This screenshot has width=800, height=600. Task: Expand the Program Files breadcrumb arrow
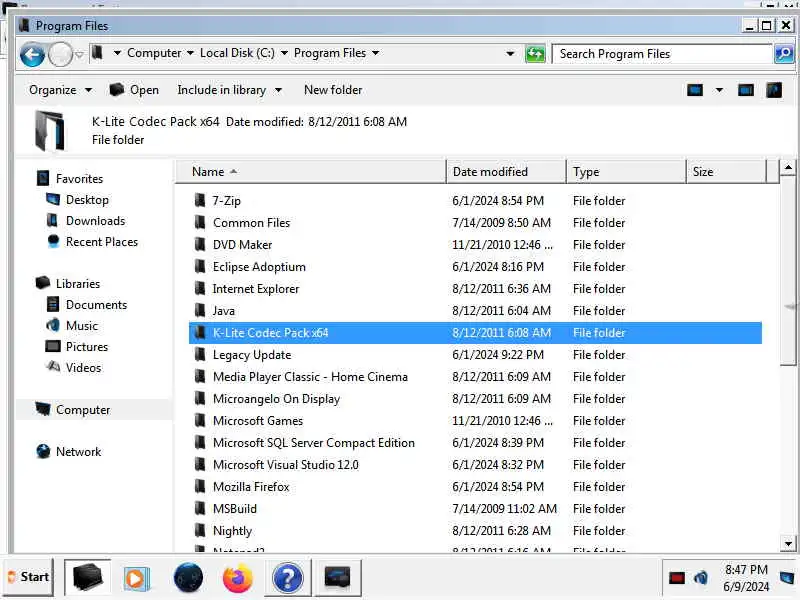point(376,53)
